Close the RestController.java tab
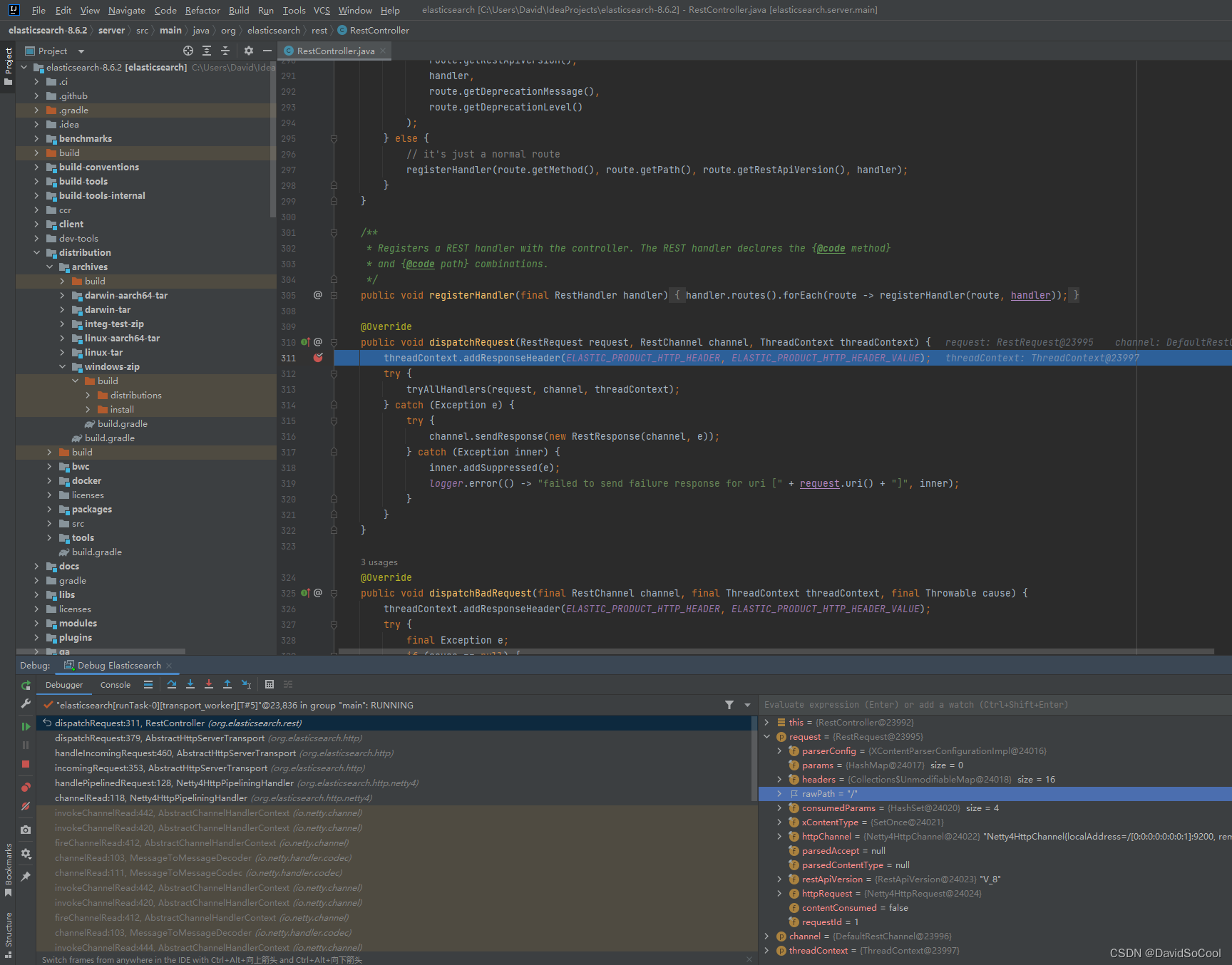Screen dimensions: 1232x965 tap(383, 51)
